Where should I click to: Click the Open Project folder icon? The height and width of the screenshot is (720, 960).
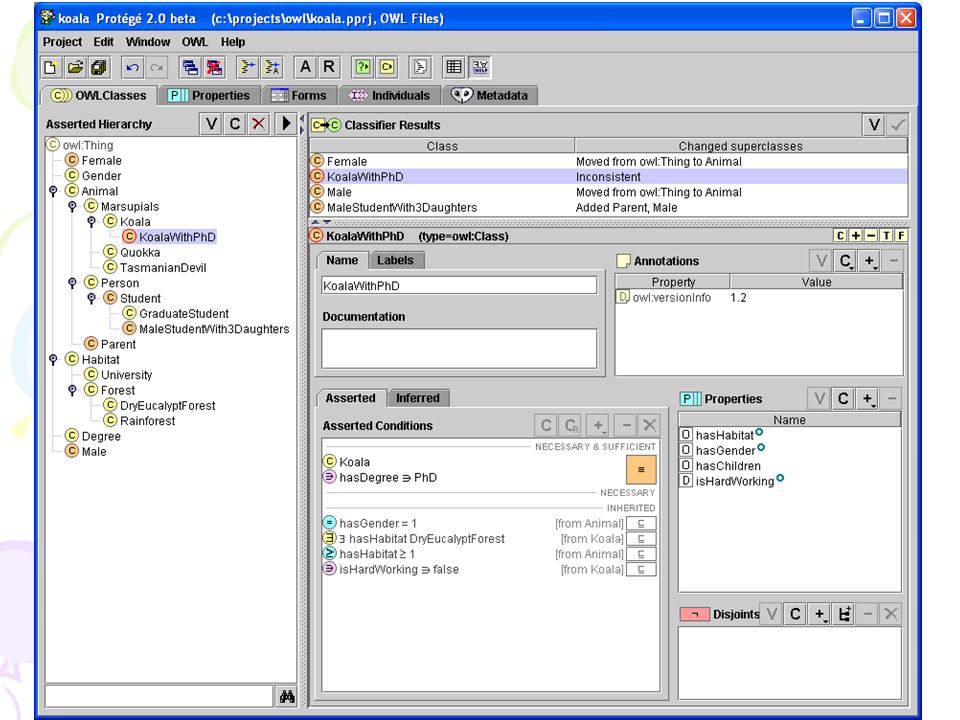coord(75,67)
